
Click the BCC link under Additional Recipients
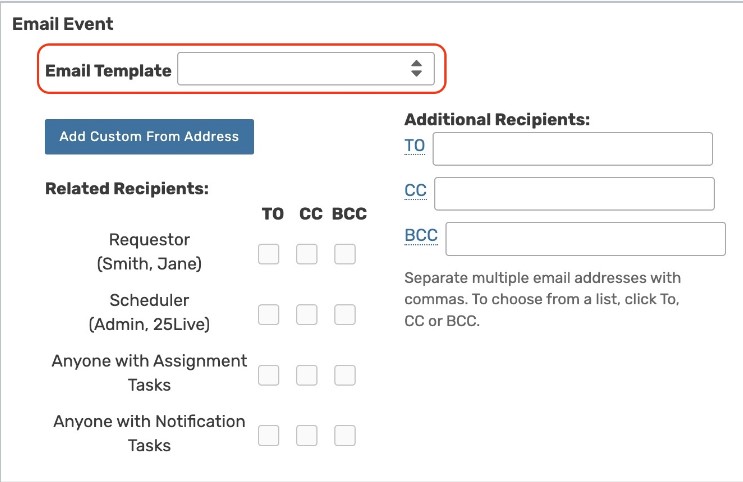click(x=421, y=236)
